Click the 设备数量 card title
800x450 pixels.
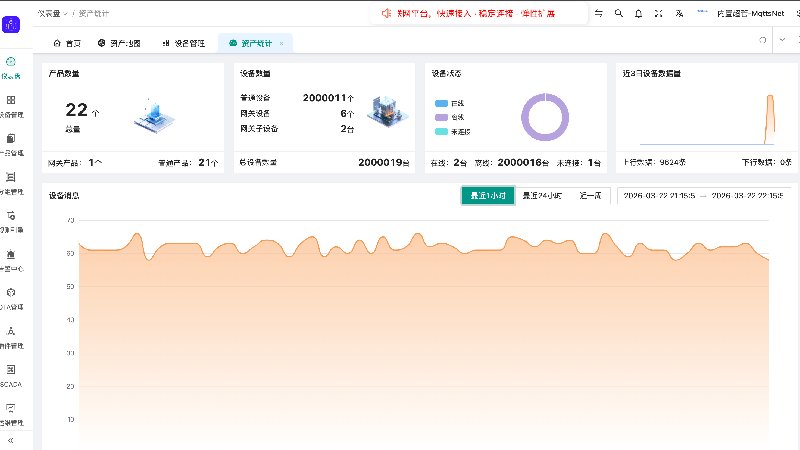255,73
